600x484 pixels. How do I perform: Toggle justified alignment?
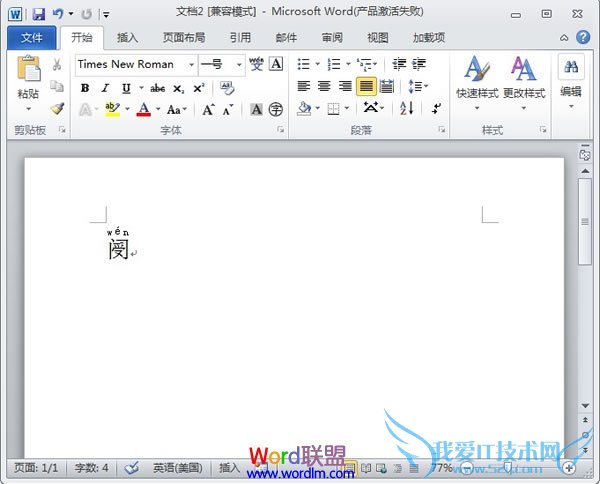366,86
